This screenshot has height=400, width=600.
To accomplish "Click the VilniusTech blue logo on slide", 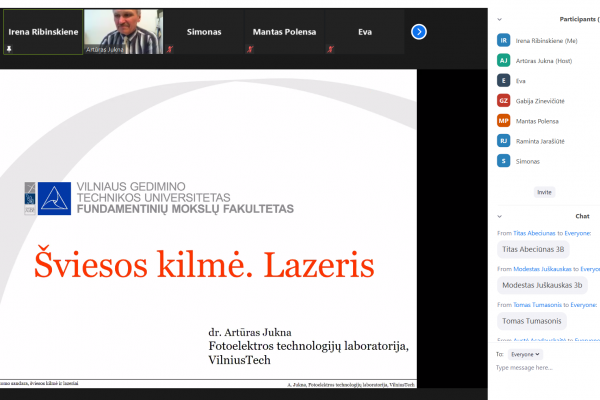I will [54, 198].
